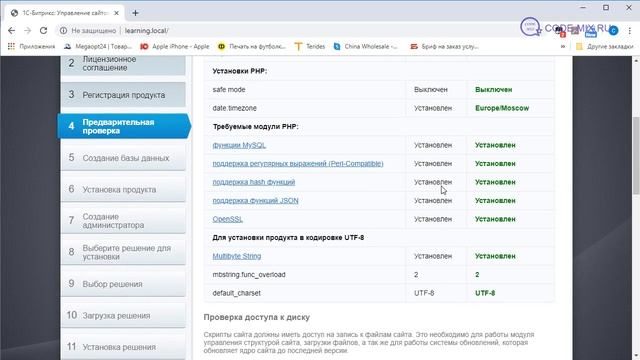Select step 5 Database creation
The width and height of the screenshot is (640, 360).
coord(123,158)
